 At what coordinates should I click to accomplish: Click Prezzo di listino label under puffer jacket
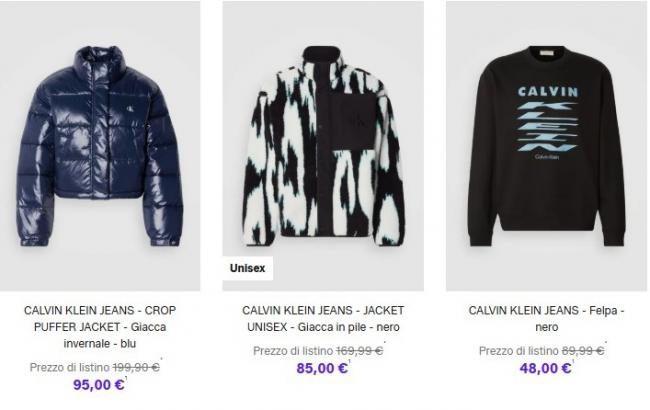coord(70,367)
